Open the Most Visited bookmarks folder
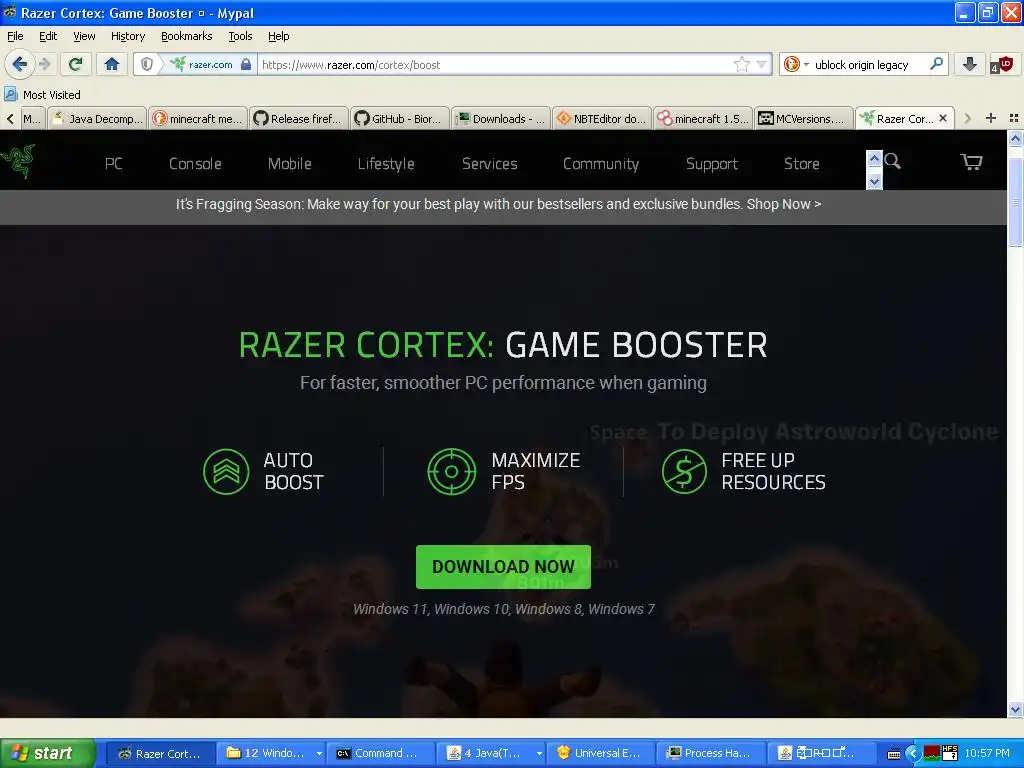Viewport: 1024px width, 768px height. (42, 95)
